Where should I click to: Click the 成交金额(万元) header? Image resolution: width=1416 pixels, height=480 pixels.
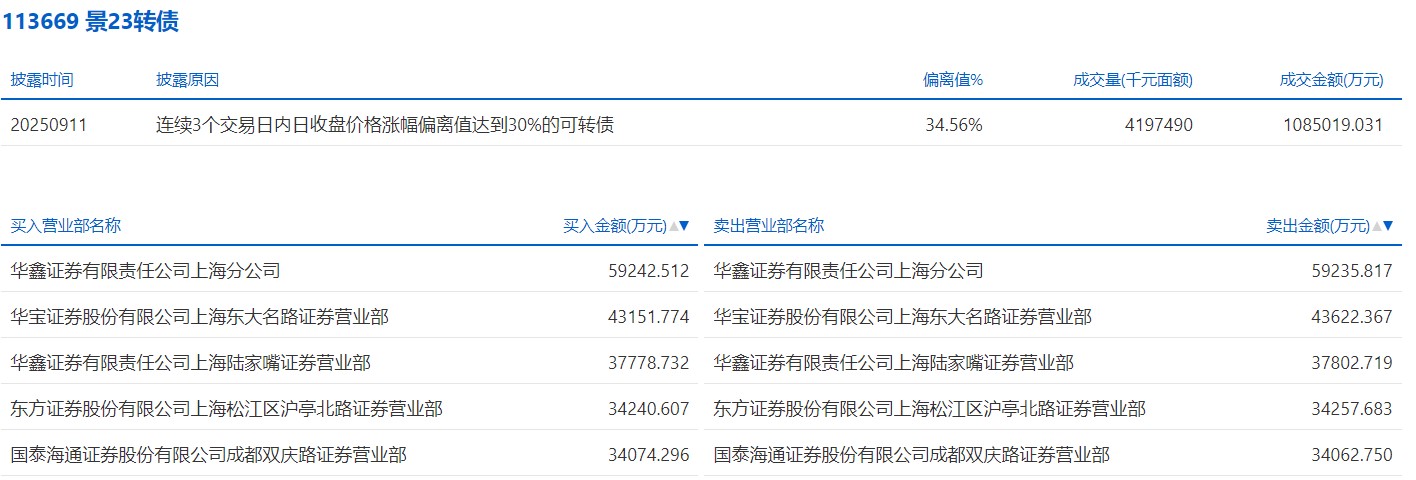pyautogui.click(x=1332, y=80)
